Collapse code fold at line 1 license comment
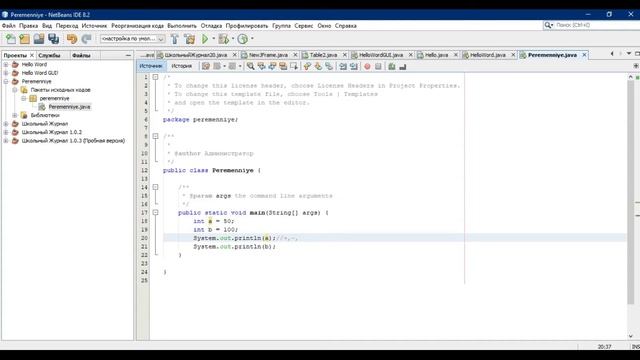Screen dimensions: 640x360 click(156, 77)
